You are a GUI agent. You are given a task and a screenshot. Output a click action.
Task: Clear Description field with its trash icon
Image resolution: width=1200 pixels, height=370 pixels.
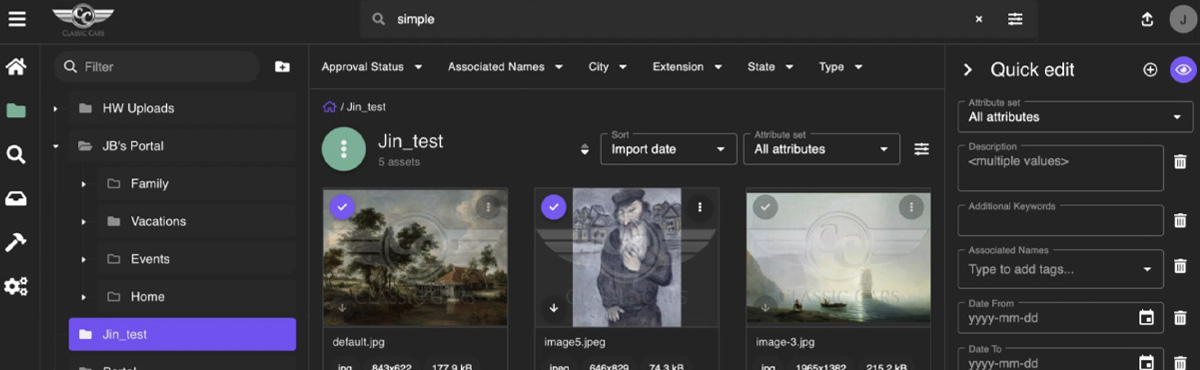[x=1180, y=161]
